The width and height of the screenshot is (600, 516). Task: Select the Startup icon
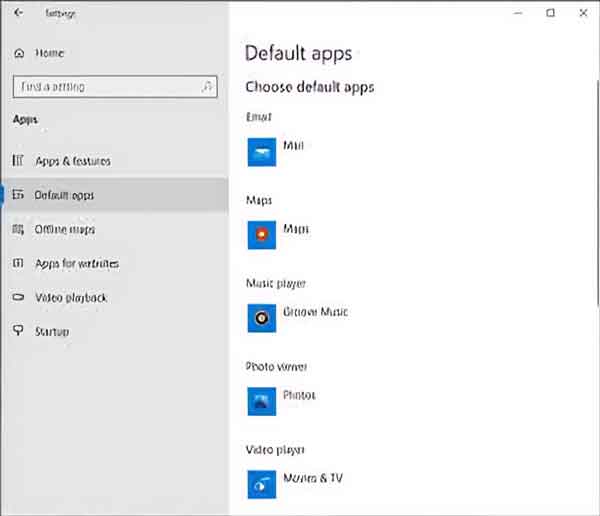(18, 330)
